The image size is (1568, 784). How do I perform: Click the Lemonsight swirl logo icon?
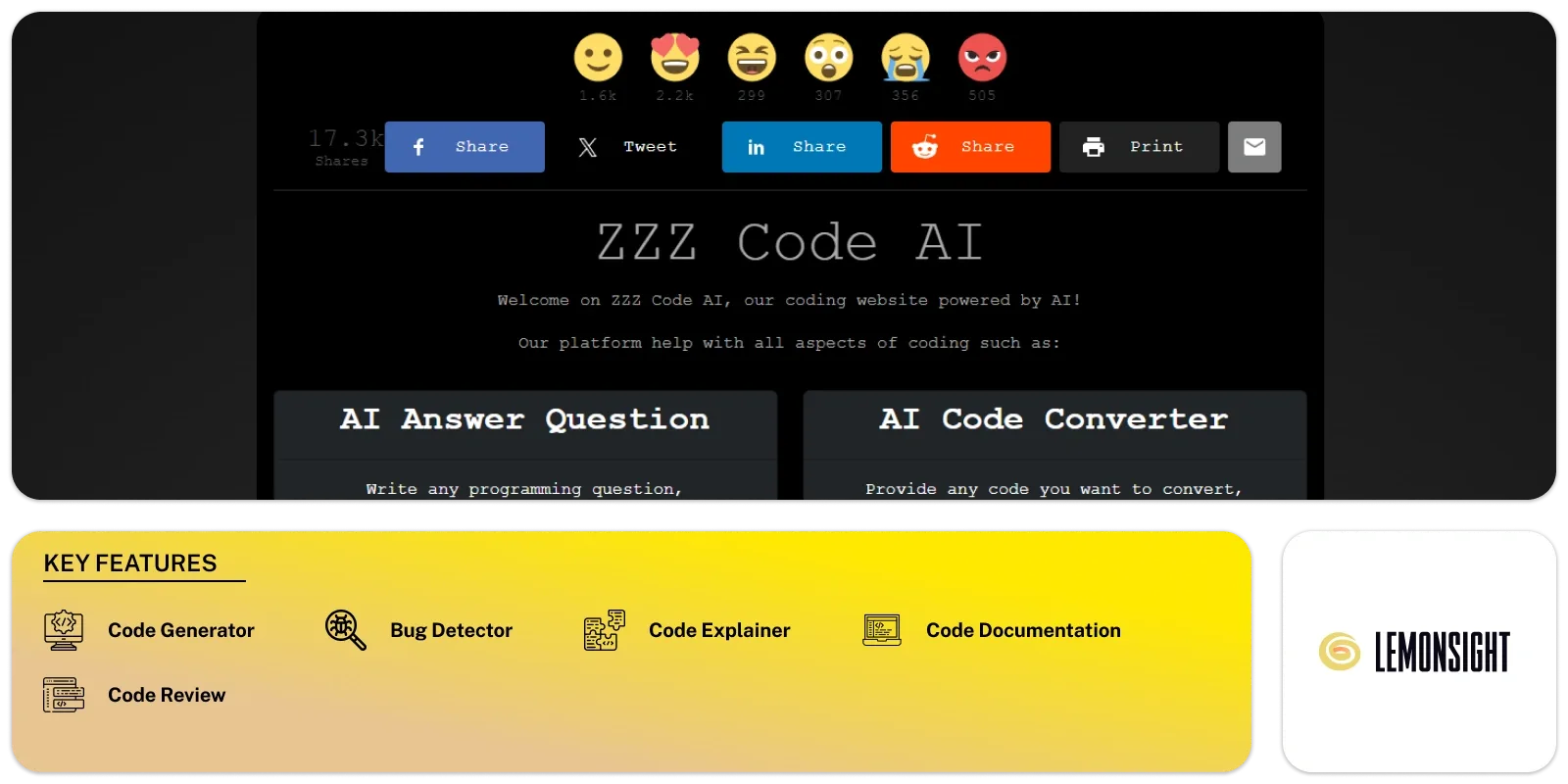tap(1340, 652)
